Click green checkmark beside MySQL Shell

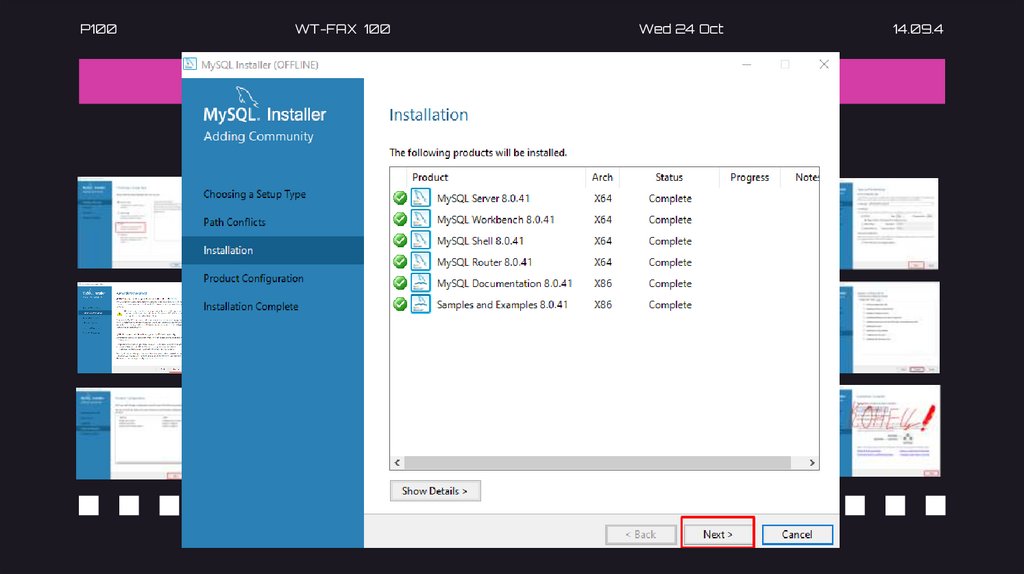tap(400, 240)
